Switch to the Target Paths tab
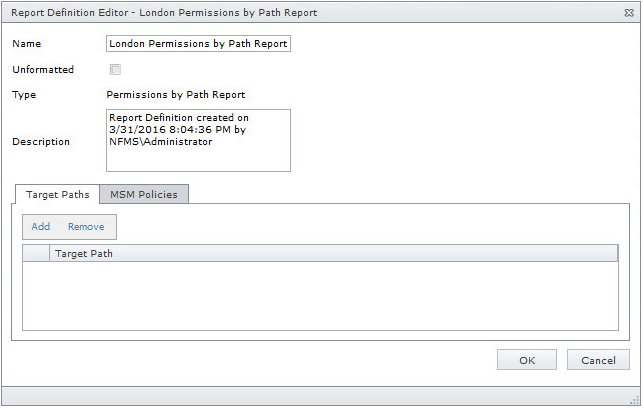 click(55, 194)
